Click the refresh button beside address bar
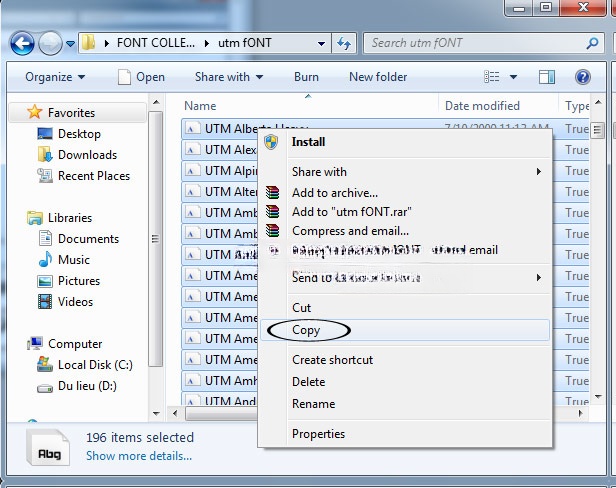Viewport: 616px width, 488px height. (344, 43)
